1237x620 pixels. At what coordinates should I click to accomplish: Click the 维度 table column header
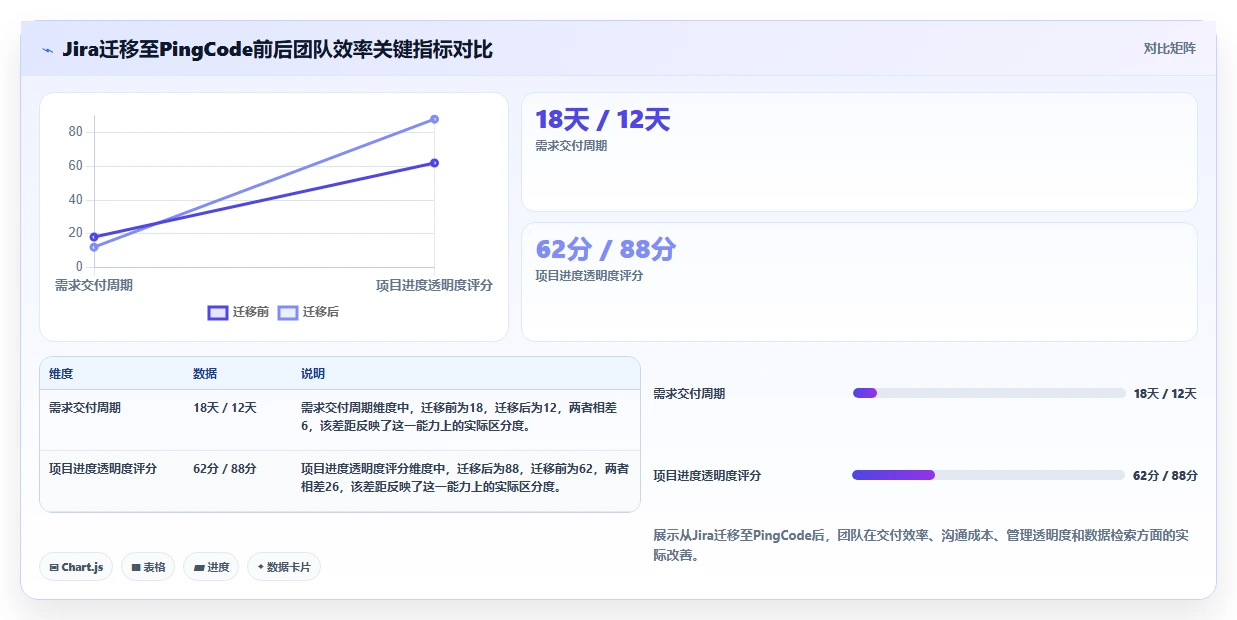[61, 374]
